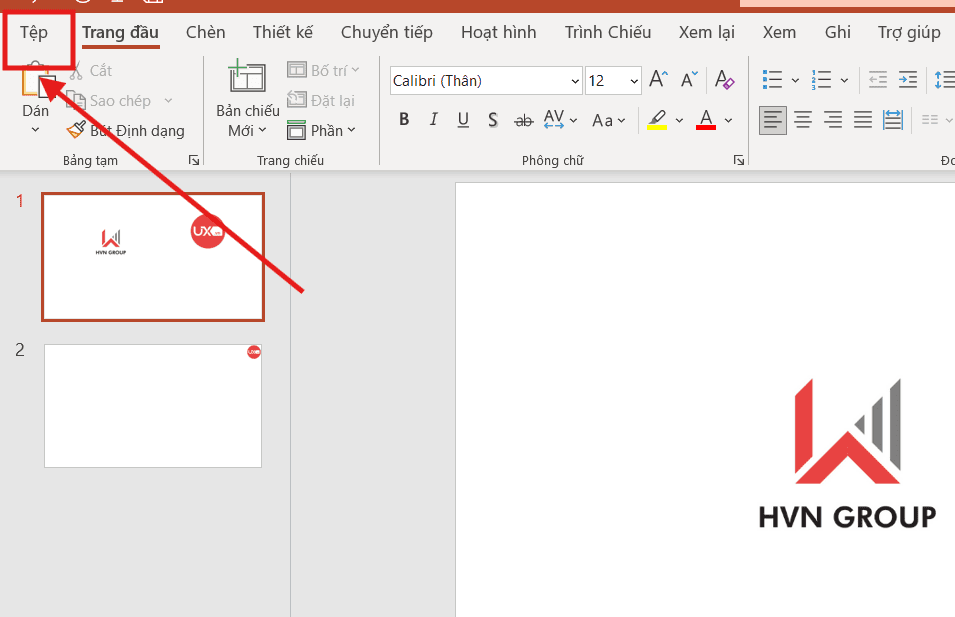Image resolution: width=955 pixels, height=617 pixels.
Task: Select the Bút Định dạng (Format Painter) tool
Action: (77, 130)
